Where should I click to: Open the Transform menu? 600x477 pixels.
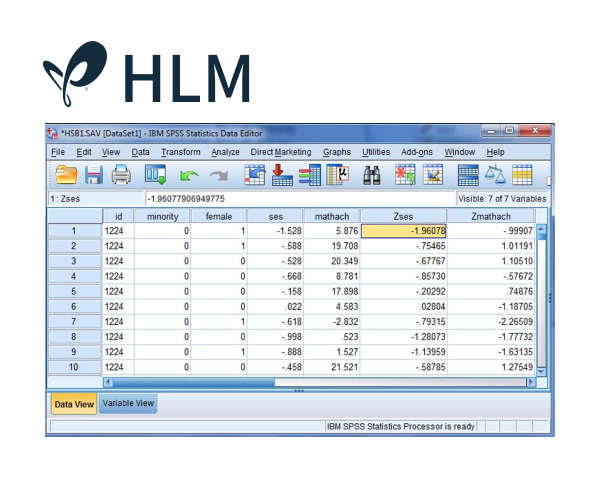point(181,152)
